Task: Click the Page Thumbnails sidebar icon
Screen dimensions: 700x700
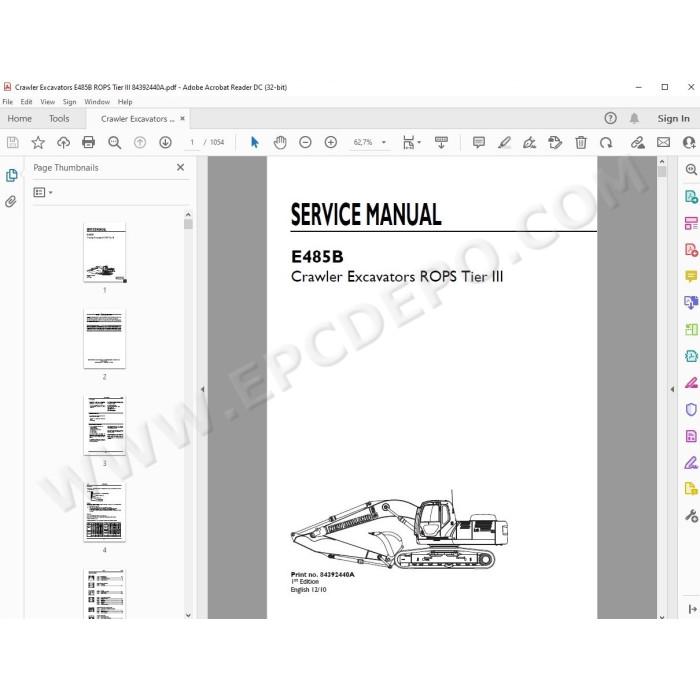Action: point(12,175)
